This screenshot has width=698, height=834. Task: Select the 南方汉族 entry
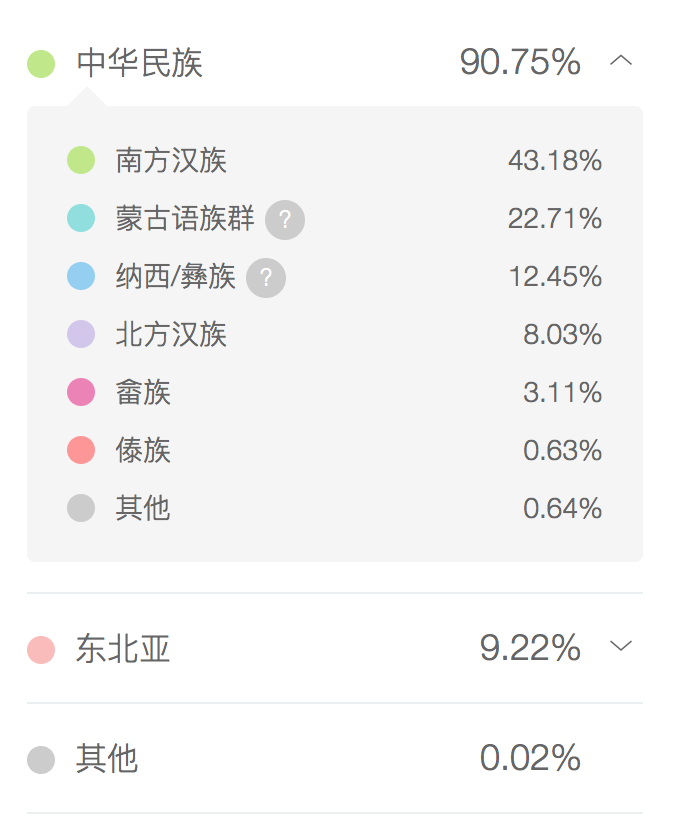(x=335, y=160)
